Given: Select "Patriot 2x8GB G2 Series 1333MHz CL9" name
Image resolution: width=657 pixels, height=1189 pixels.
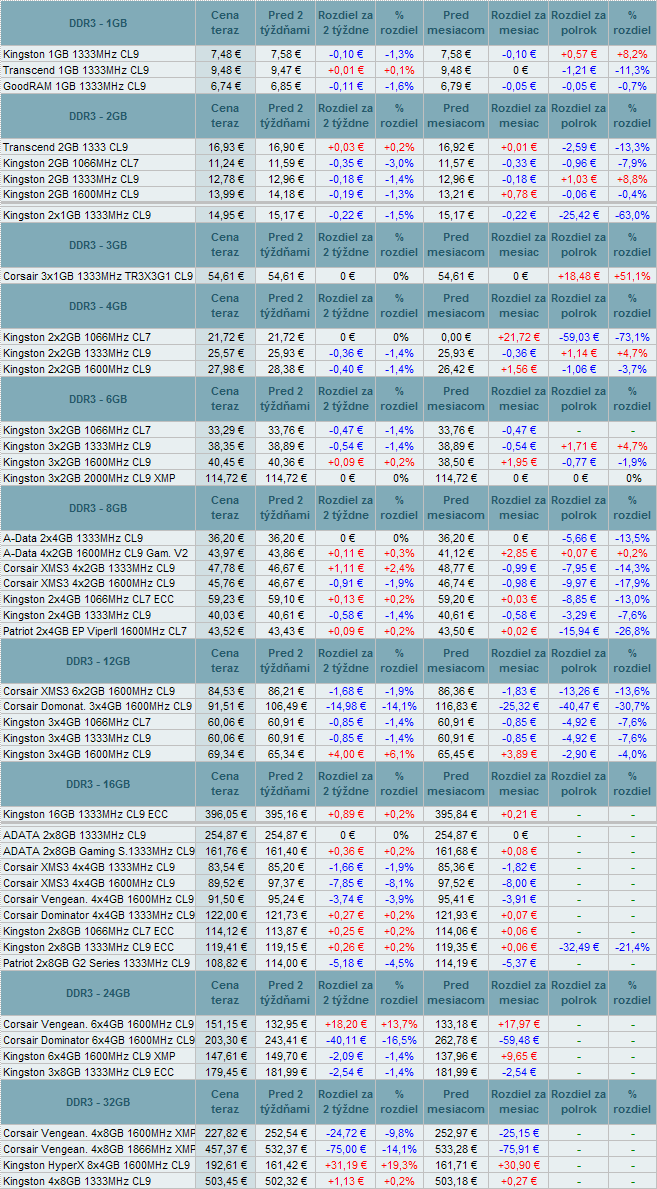Looking at the screenshot, I should pos(96,964).
